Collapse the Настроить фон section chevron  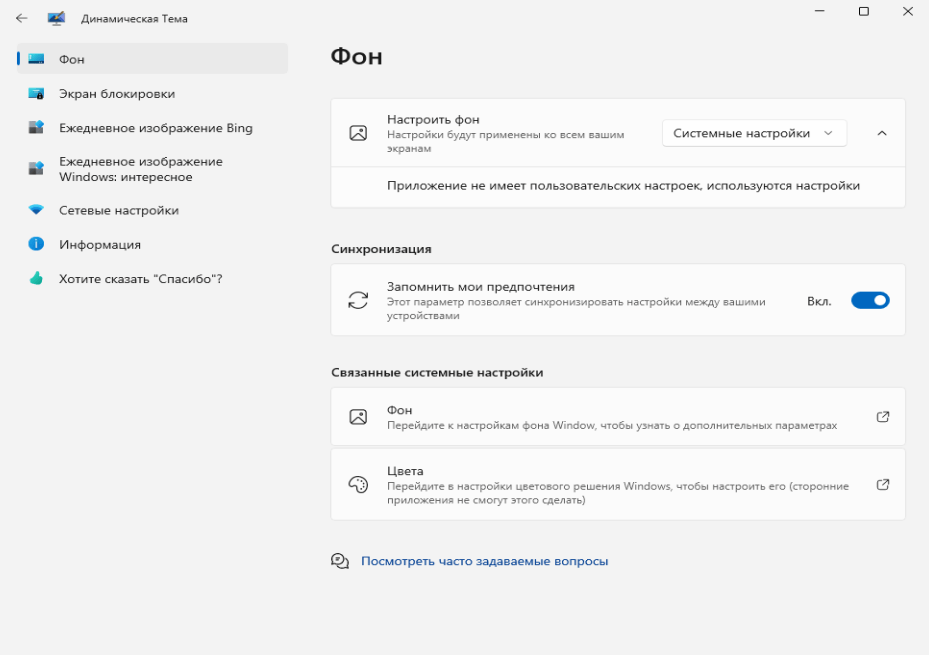(x=882, y=133)
